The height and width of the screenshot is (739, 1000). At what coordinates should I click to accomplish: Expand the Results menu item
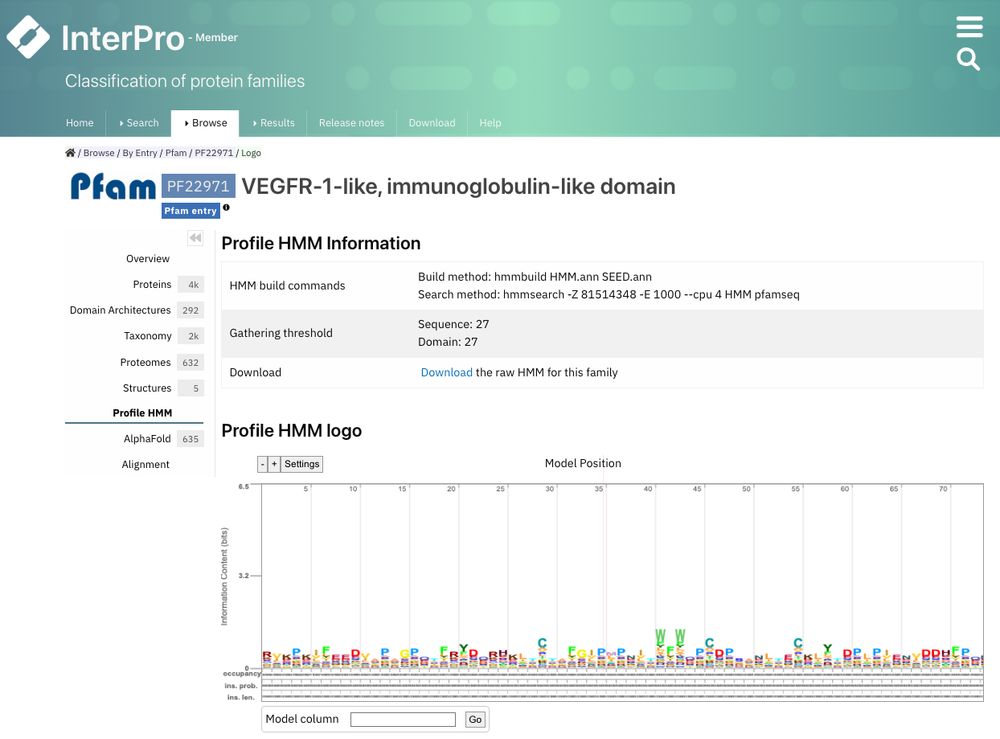[x=273, y=122]
